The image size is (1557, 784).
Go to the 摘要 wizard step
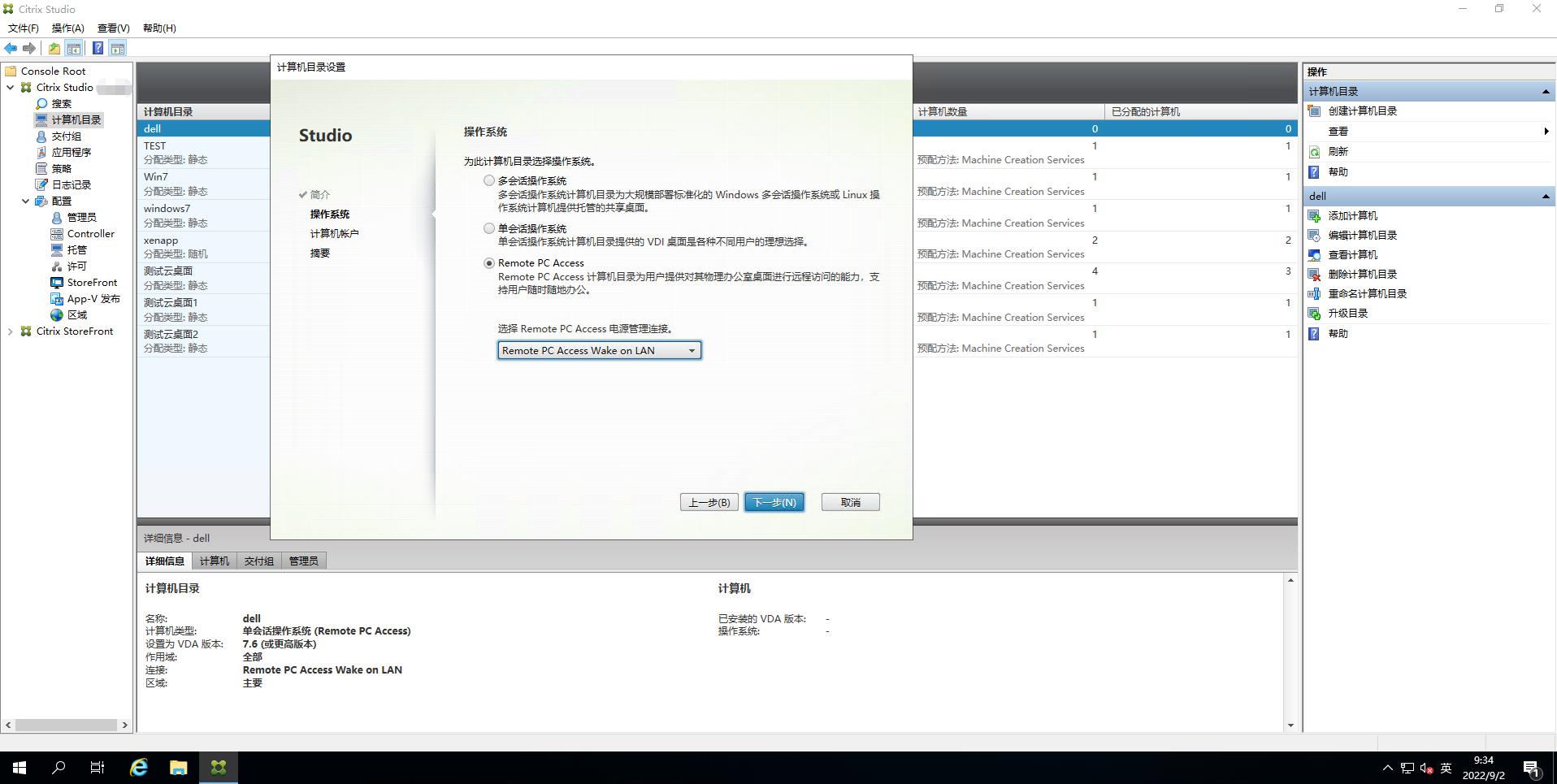pos(320,253)
